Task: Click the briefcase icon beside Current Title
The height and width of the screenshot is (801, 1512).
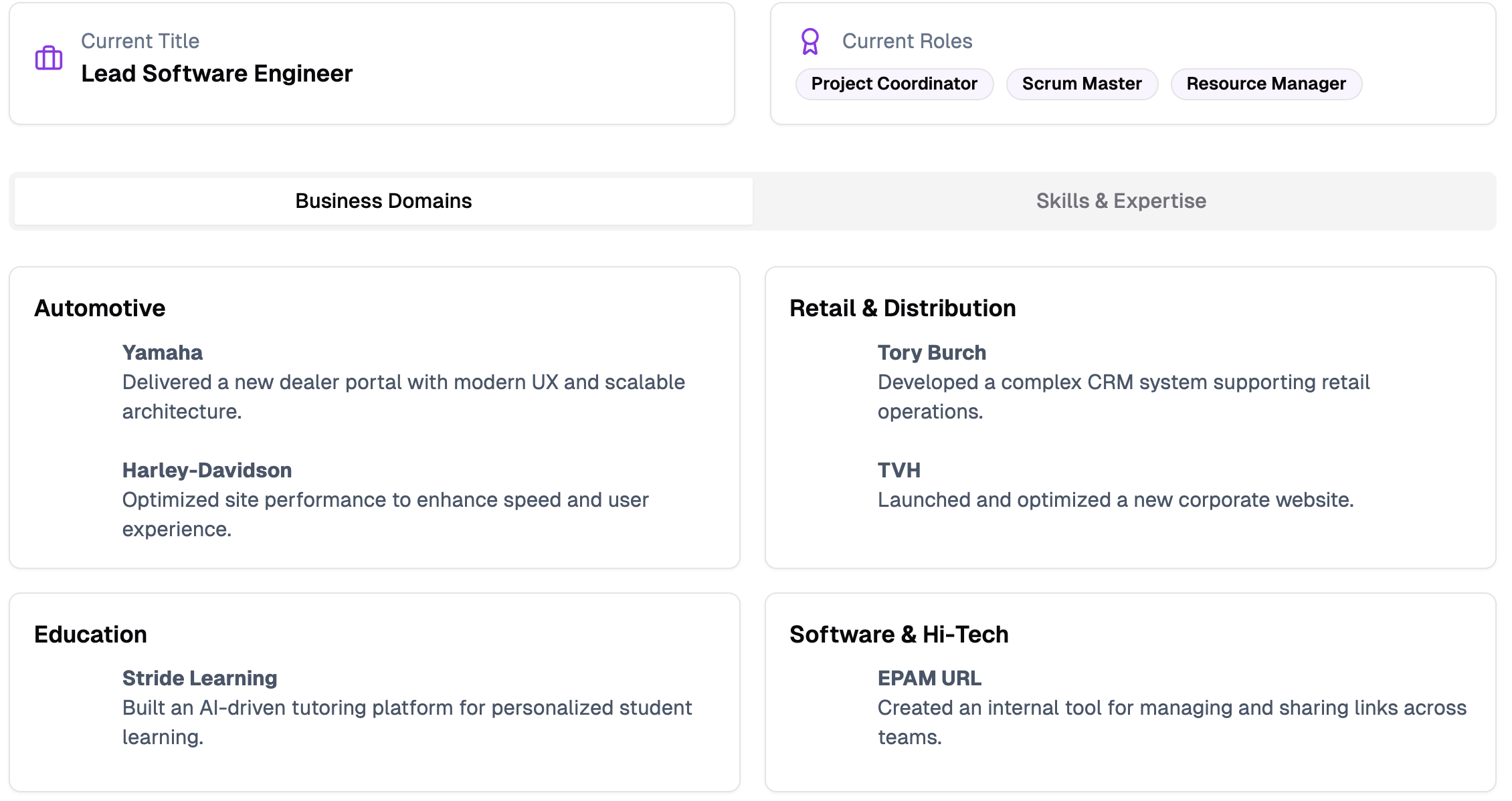Action: click(49, 58)
